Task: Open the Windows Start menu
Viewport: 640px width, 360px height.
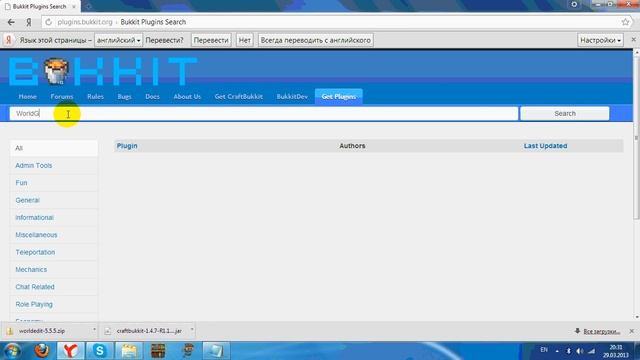Action: (12, 351)
